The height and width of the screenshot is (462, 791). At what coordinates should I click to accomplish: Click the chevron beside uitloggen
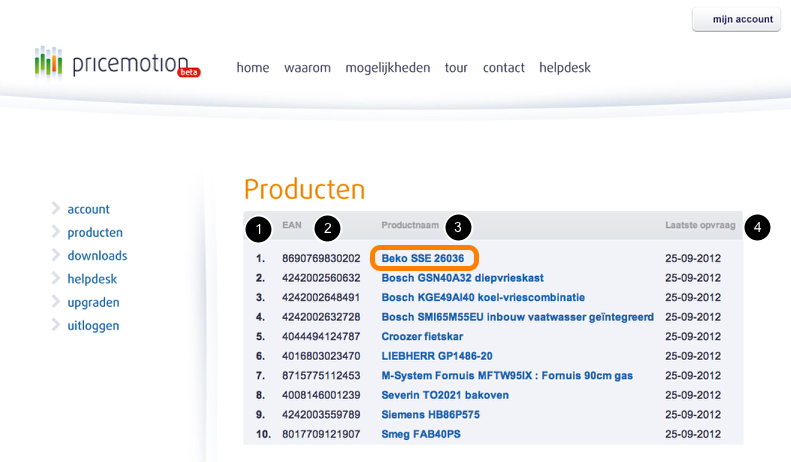(55, 324)
